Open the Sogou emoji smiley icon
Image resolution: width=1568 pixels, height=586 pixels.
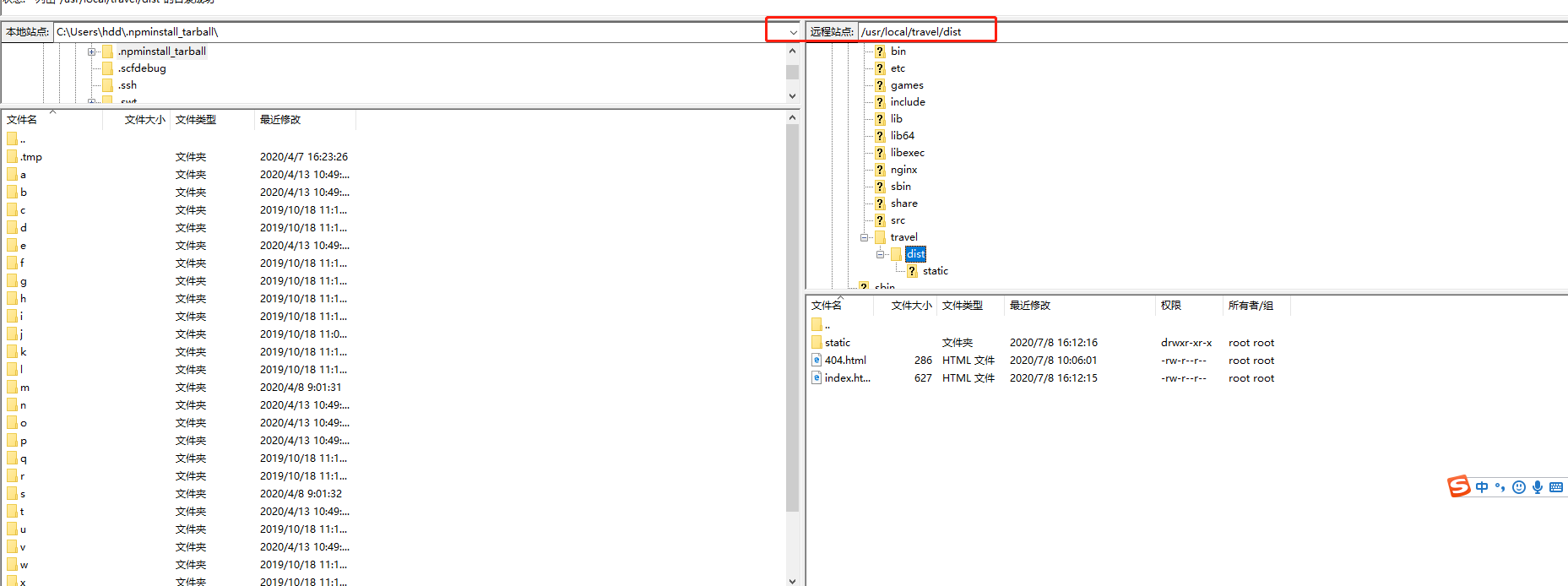point(1519,487)
